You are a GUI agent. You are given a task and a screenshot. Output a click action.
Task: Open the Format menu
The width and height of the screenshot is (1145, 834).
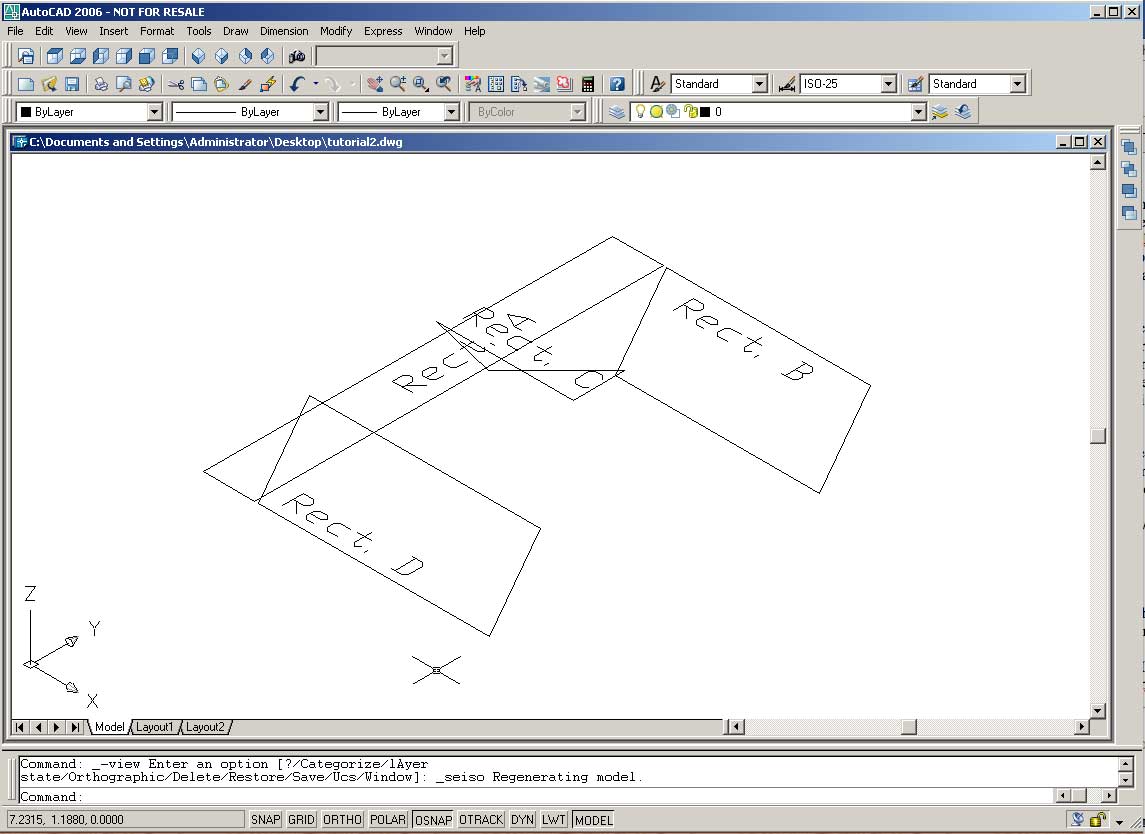tap(157, 31)
